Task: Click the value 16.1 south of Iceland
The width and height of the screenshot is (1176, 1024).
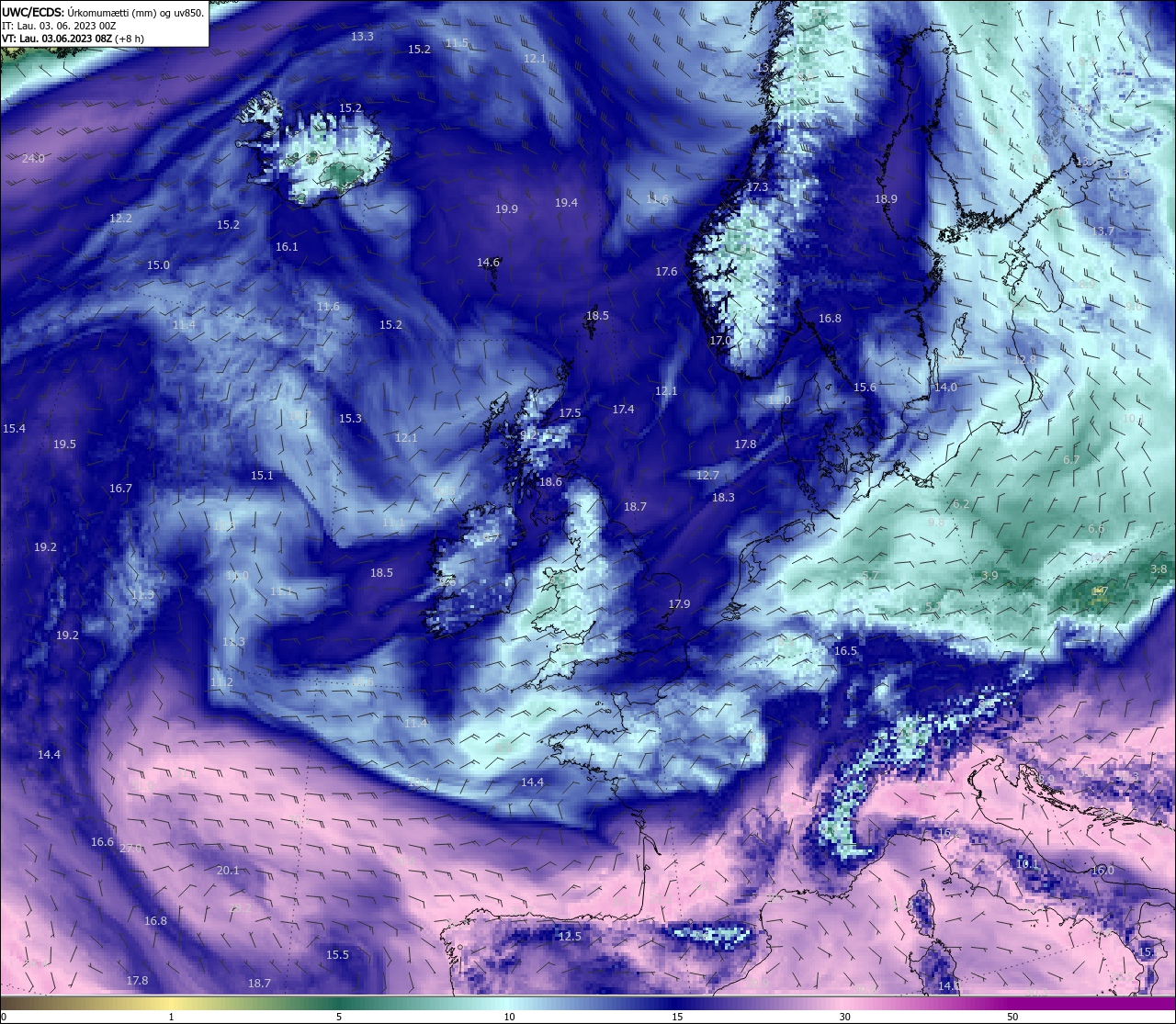Action: click(287, 247)
